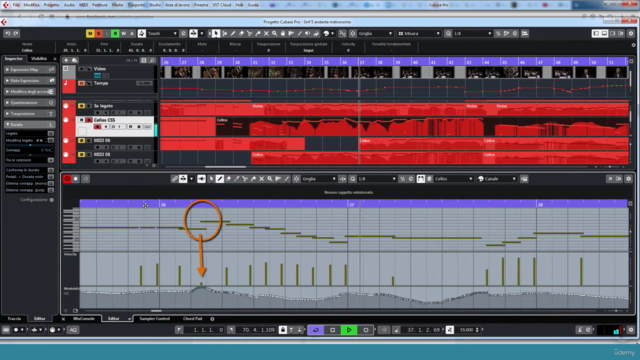The width and height of the screenshot is (640, 360).
Task: Click the Add Track plus icon in track list
Action: 66,60
